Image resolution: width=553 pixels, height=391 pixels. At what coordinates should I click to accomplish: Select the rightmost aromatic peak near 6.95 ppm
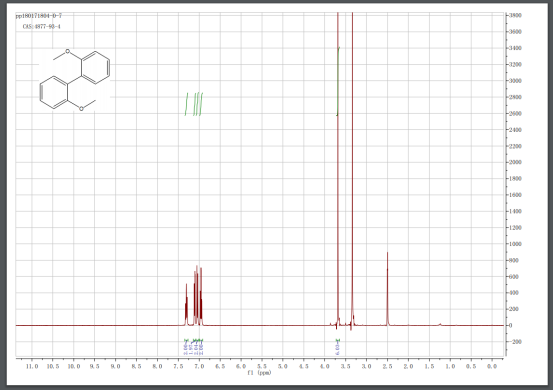coord(201,297)
